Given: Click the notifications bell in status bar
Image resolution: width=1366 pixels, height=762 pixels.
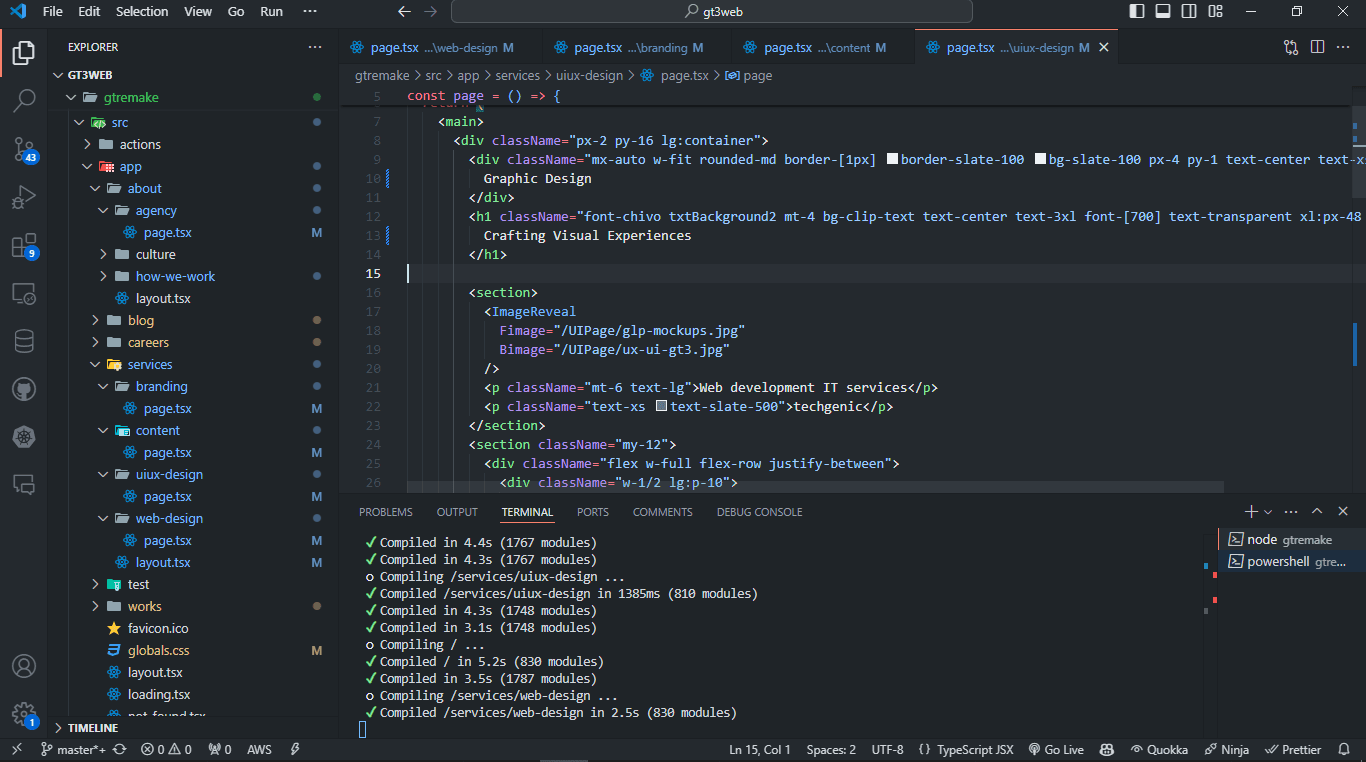Looking at the screenshot, I should (1343, 749).
